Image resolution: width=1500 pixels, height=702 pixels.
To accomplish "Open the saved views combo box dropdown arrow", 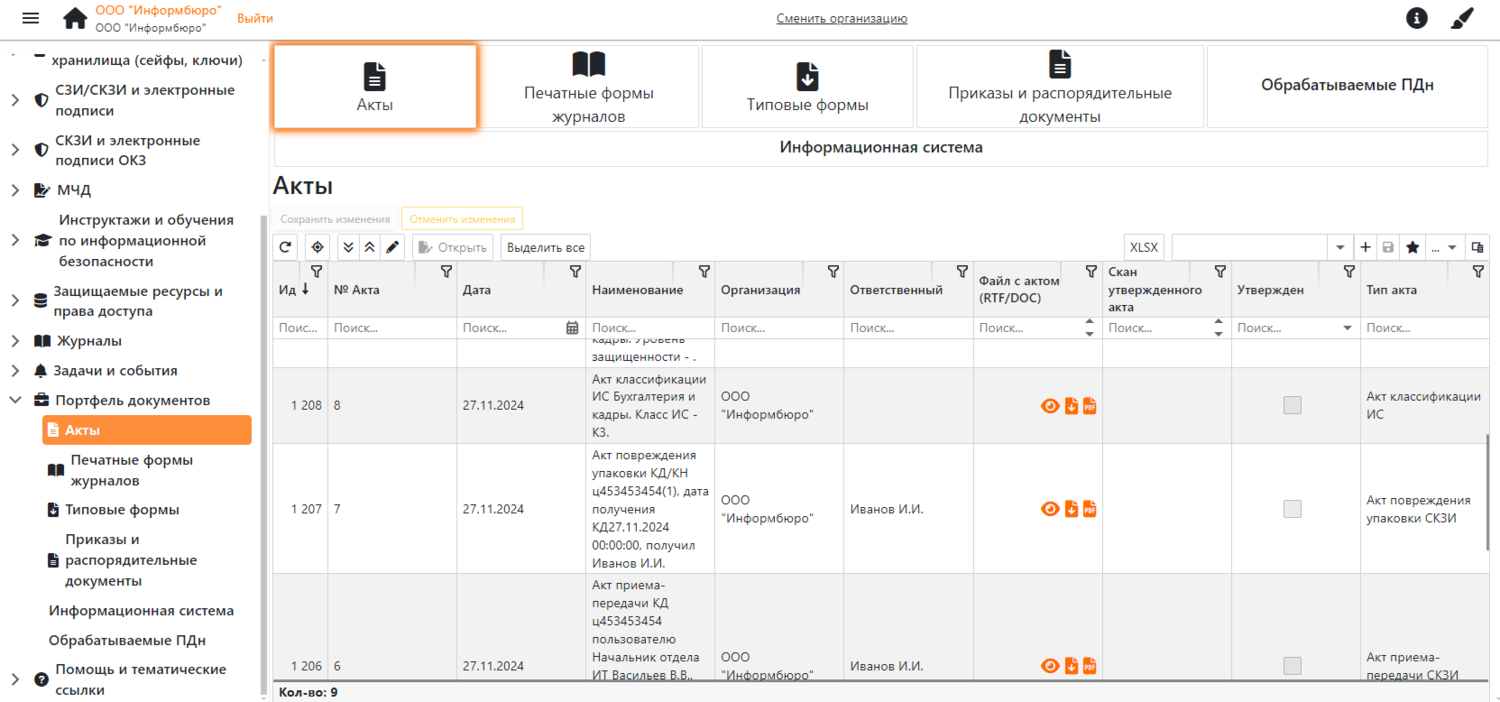I will (x=1340, y=247).
